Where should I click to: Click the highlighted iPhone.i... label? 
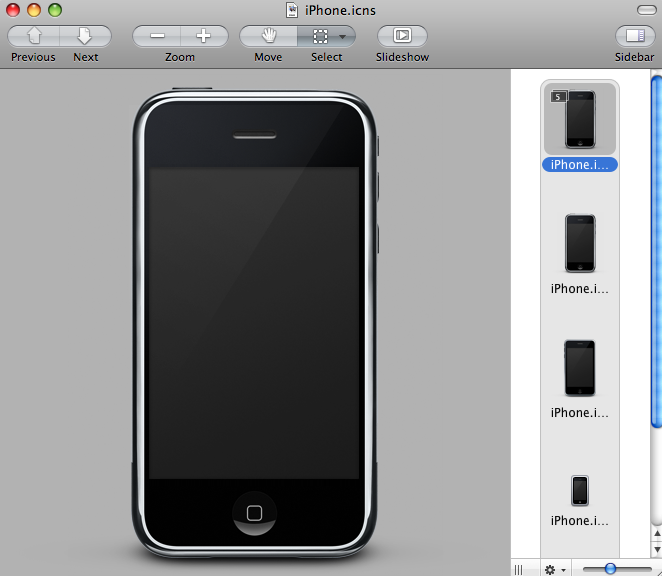[580, 165]
